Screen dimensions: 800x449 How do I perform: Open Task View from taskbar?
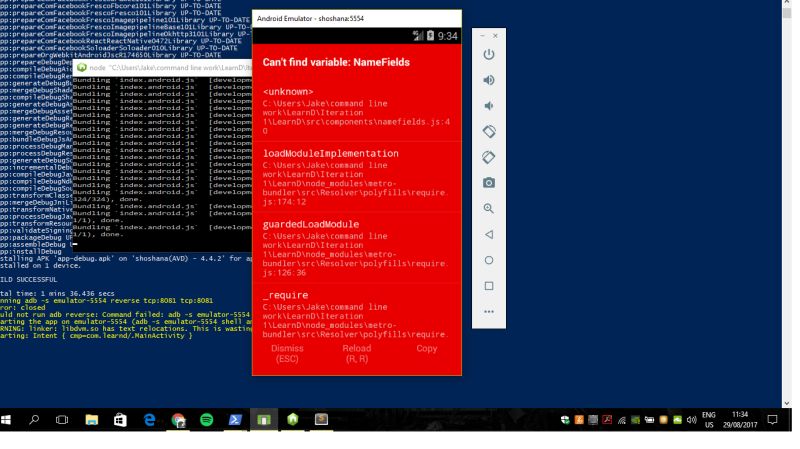tap(62, 419)
